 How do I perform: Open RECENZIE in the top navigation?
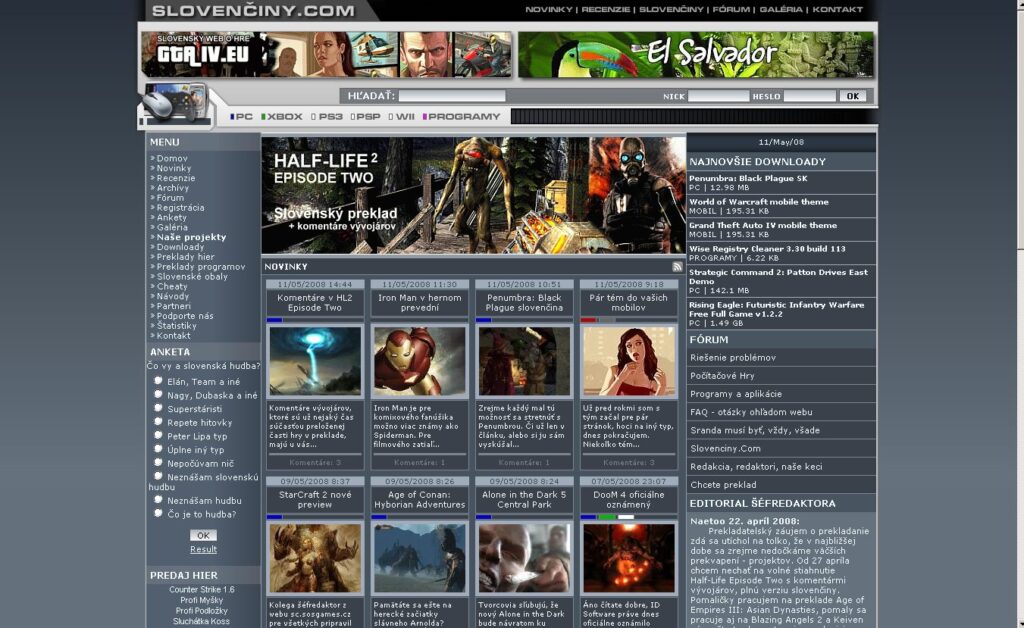(605, 10)
